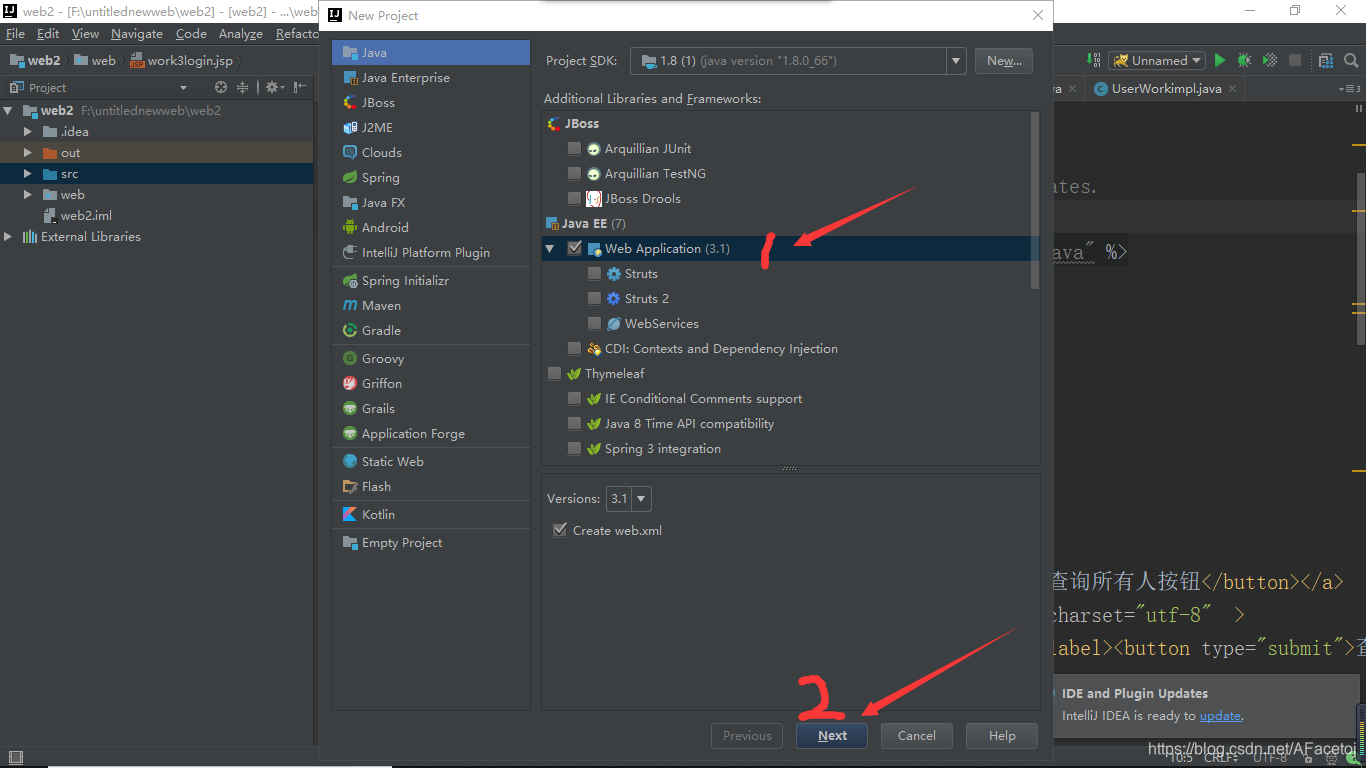Image resolution: width=1366 pixels, height=768 pixels.
Task: Expand src folder in project tree
Action: point(28,173)
